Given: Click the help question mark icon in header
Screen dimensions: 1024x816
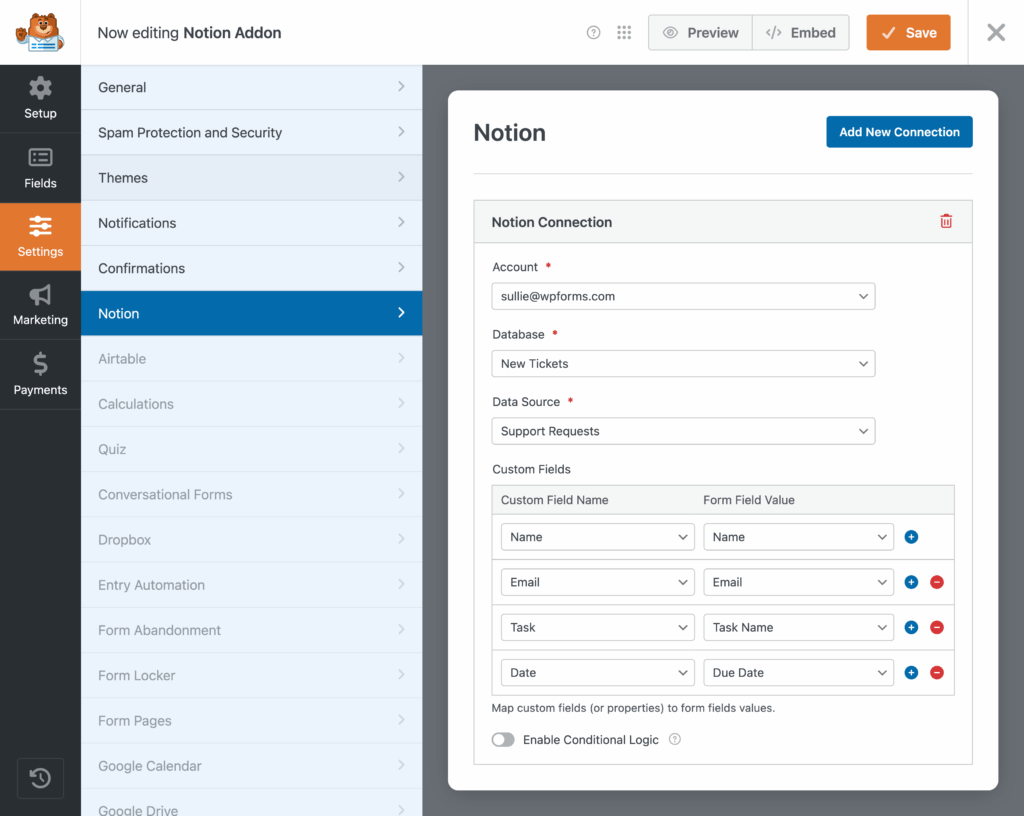Looking at the screenshot, I should tap(593, 33).
